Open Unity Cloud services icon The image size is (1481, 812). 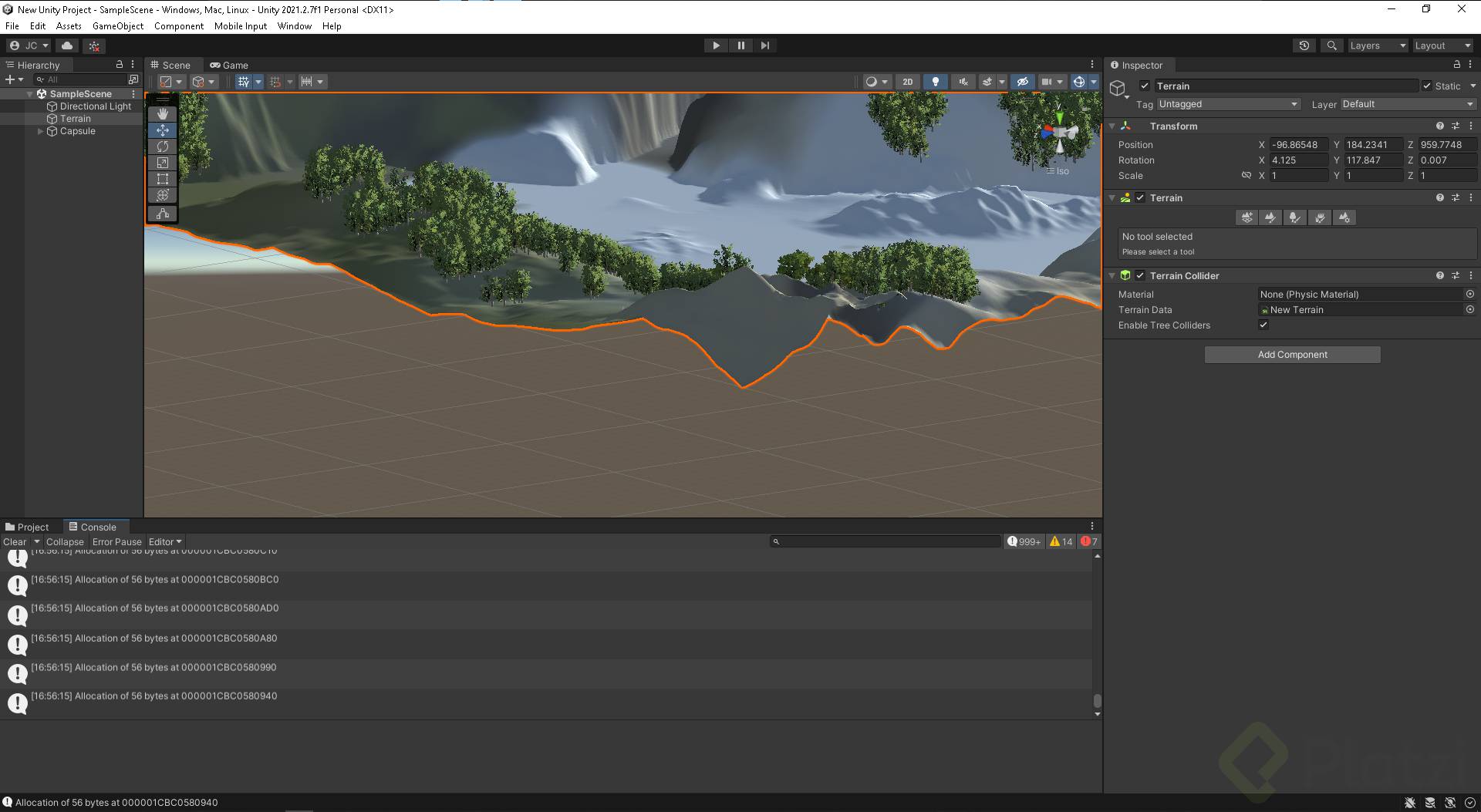pos(67,45)
